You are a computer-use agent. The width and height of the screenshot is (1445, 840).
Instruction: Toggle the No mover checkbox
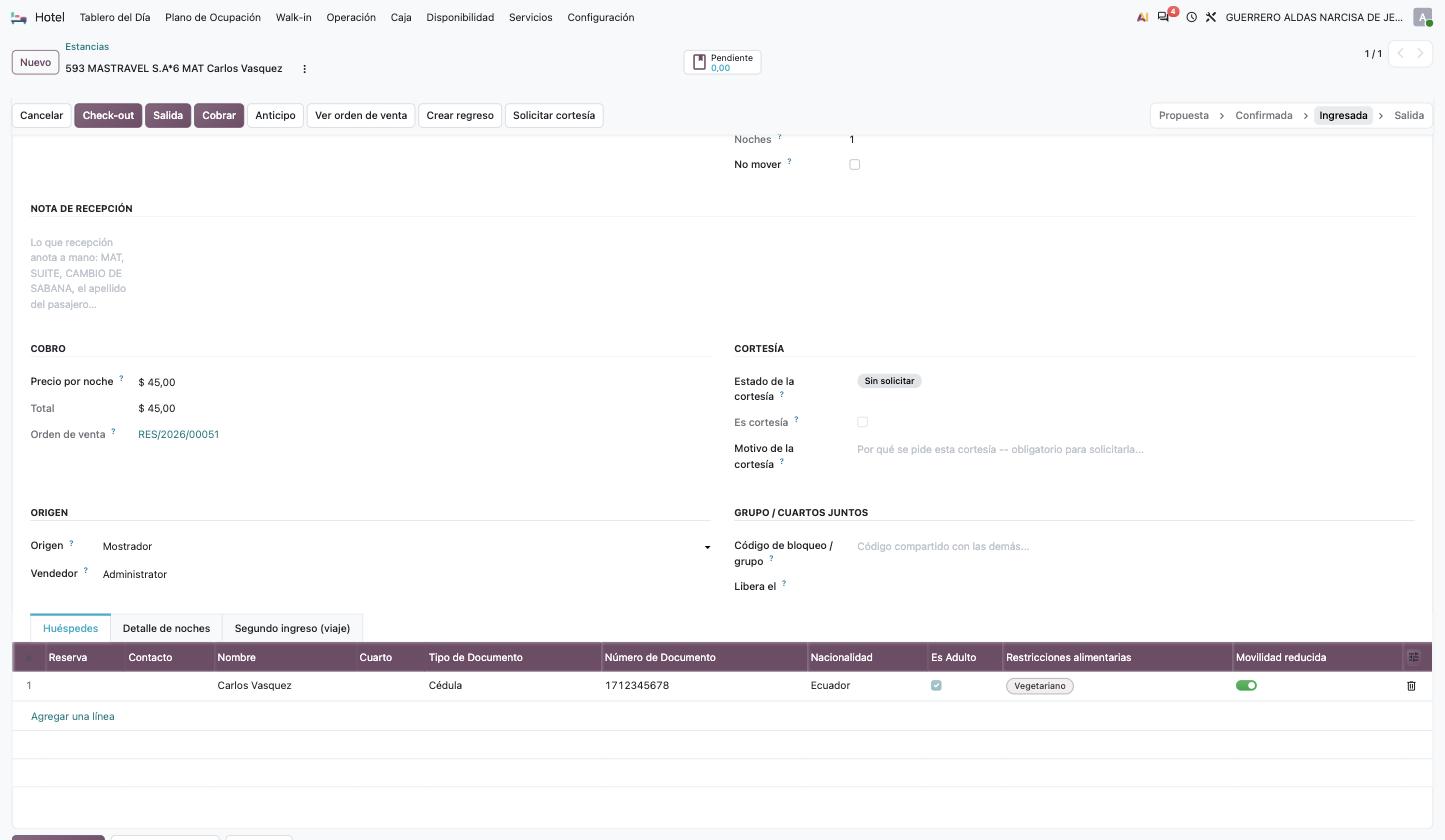854,165
